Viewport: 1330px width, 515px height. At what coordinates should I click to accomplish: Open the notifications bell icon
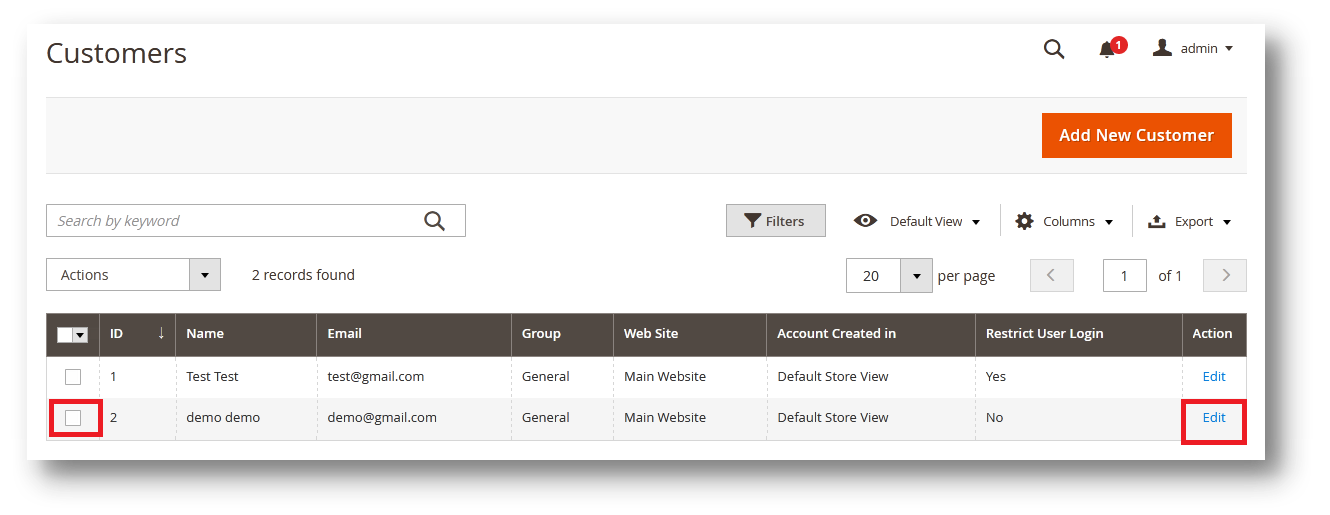[x=1107, y=50]
